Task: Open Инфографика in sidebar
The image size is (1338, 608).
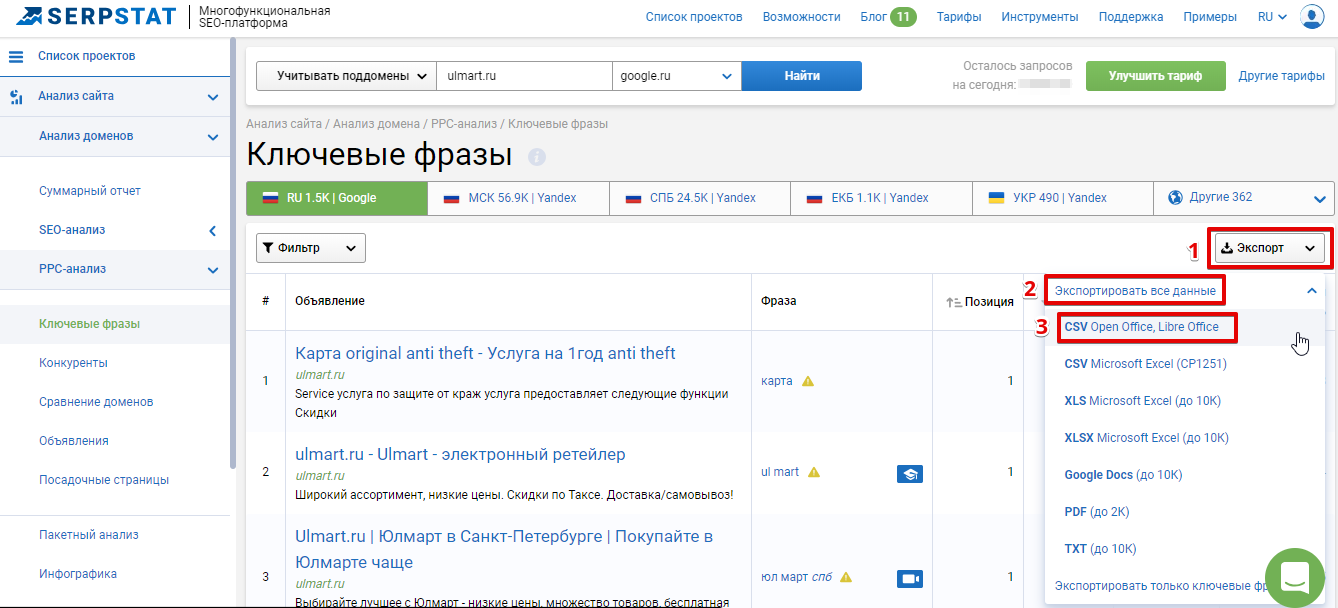Action: [x=78, y=574]
